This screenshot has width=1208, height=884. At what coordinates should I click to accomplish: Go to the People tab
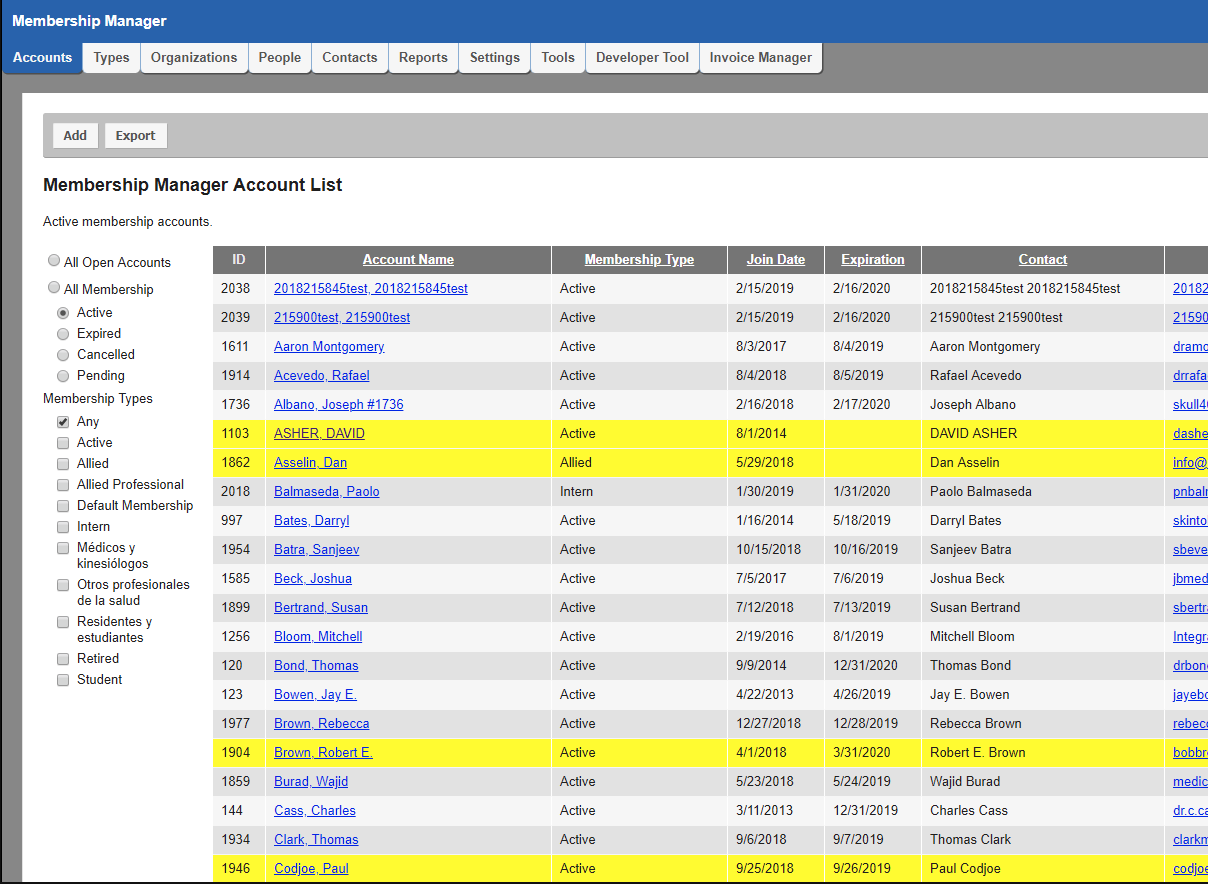(x=280, y=58)
